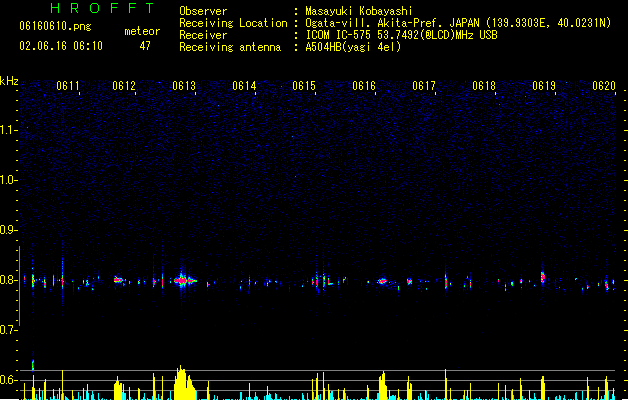Viewport: 629px width, 400px height.
Task: Click the 0.9 kHz axis label
Action: click(8, 230)
